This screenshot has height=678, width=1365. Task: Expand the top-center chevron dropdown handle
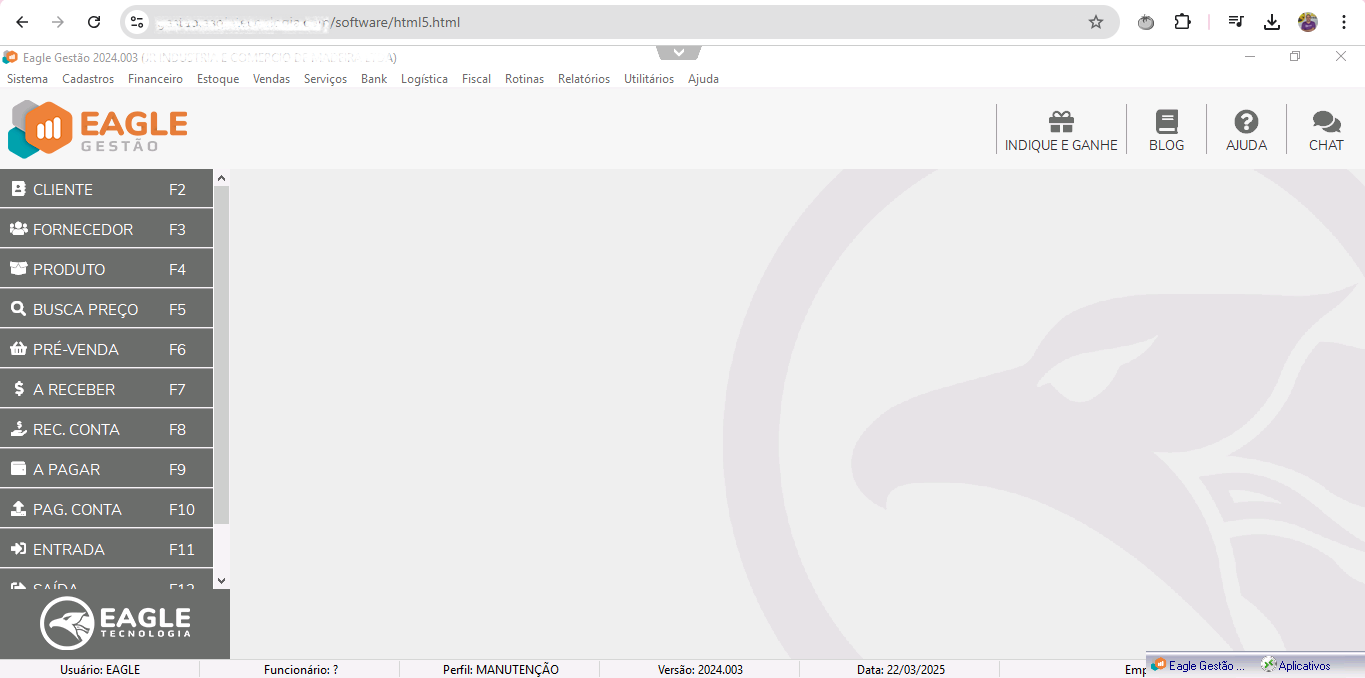(x=679, y=52)
